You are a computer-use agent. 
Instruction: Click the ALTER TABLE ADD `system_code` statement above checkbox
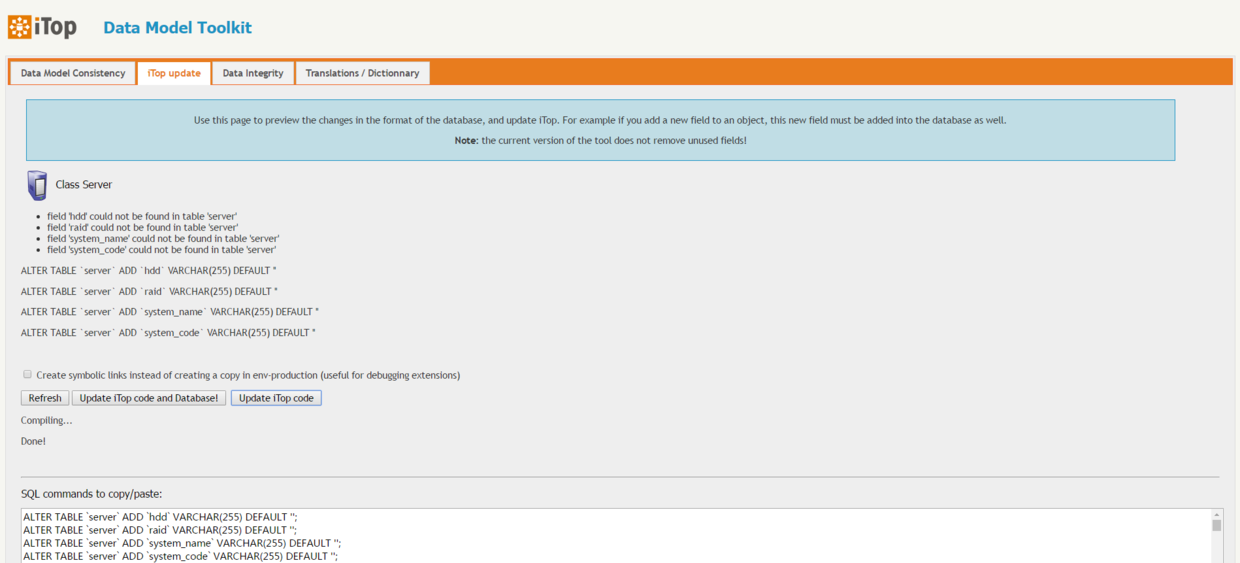tap(168, 333)
